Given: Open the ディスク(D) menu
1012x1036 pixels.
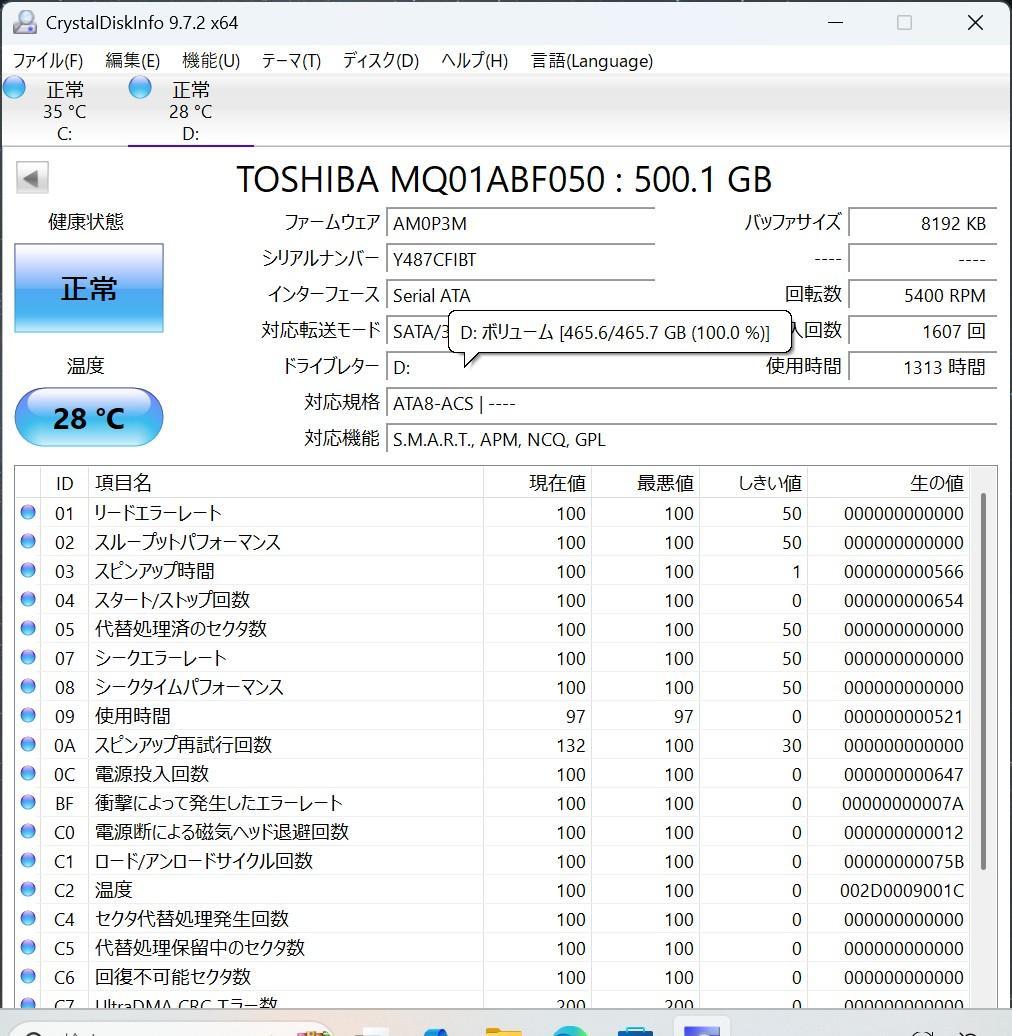Looking at the screenshot, I should [x=381, y=61].
